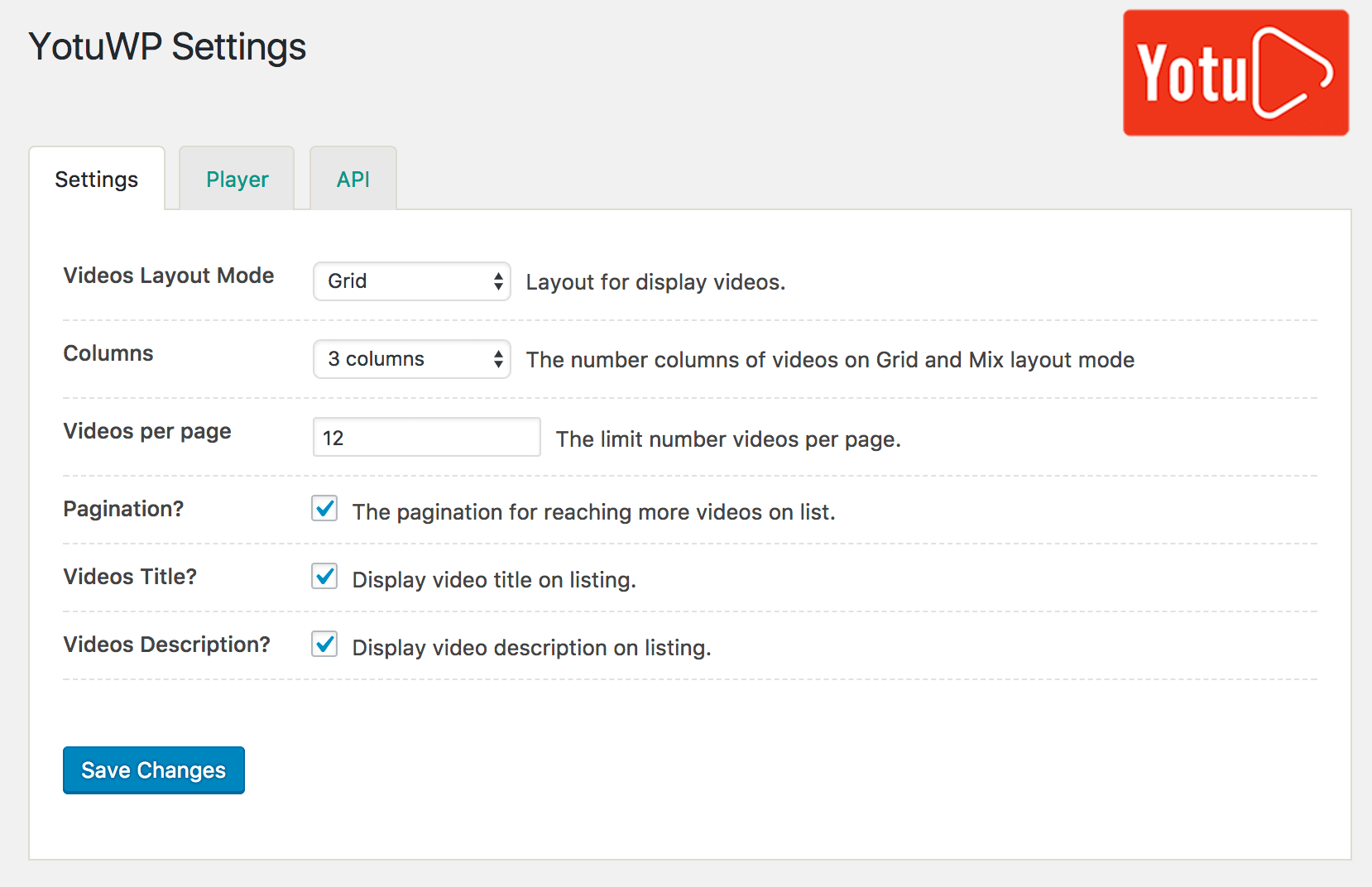Viewport: 1372px width, 887px height.
Task: Expand the Columns dropdown showing 3 columns
Action: (412, 359)
